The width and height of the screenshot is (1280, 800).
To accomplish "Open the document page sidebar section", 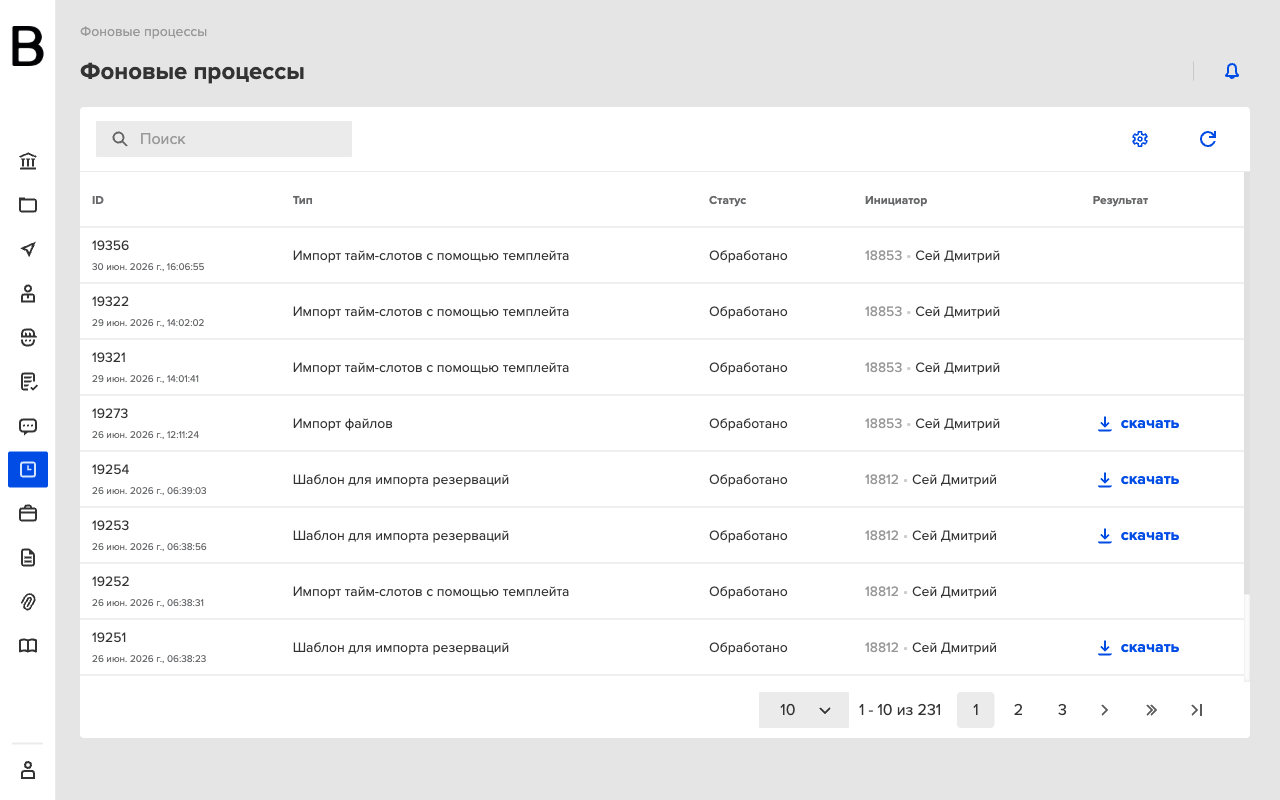I will pyautogui.click(x=28, y=558).
